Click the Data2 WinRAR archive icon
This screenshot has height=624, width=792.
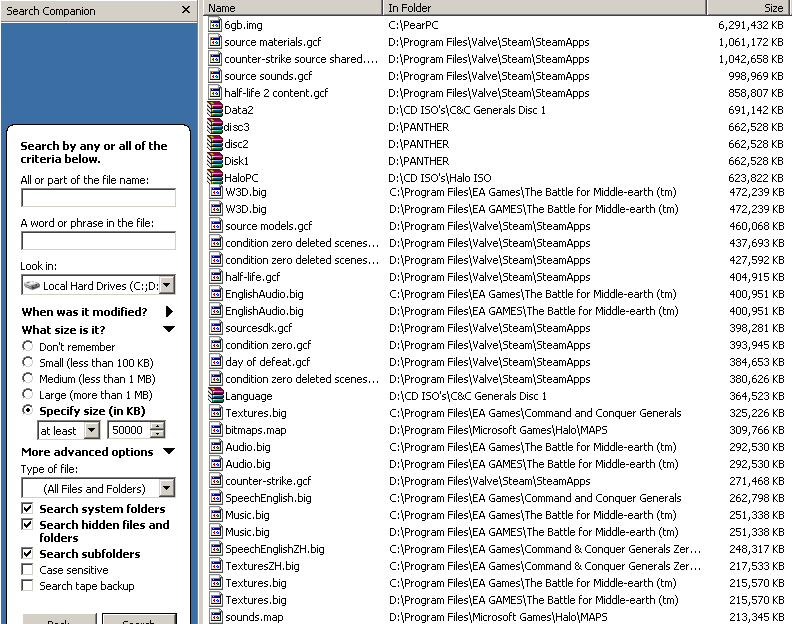215,109
